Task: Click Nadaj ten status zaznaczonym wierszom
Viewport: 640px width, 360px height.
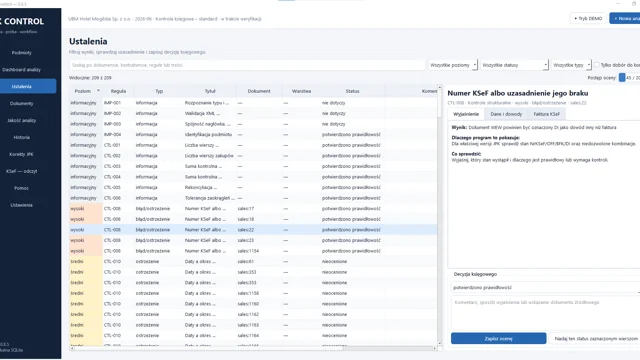Action: (596, 338)
